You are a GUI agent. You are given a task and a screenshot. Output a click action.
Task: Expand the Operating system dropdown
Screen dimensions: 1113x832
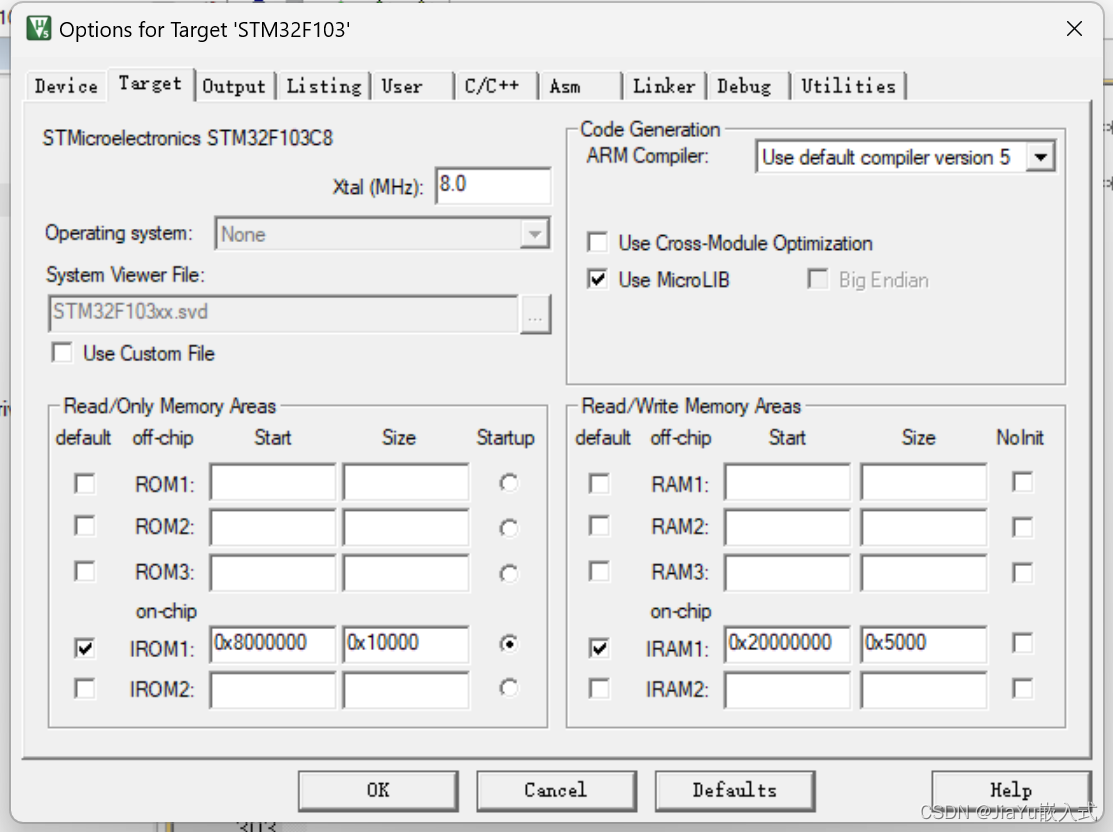[x=534, y=234]
